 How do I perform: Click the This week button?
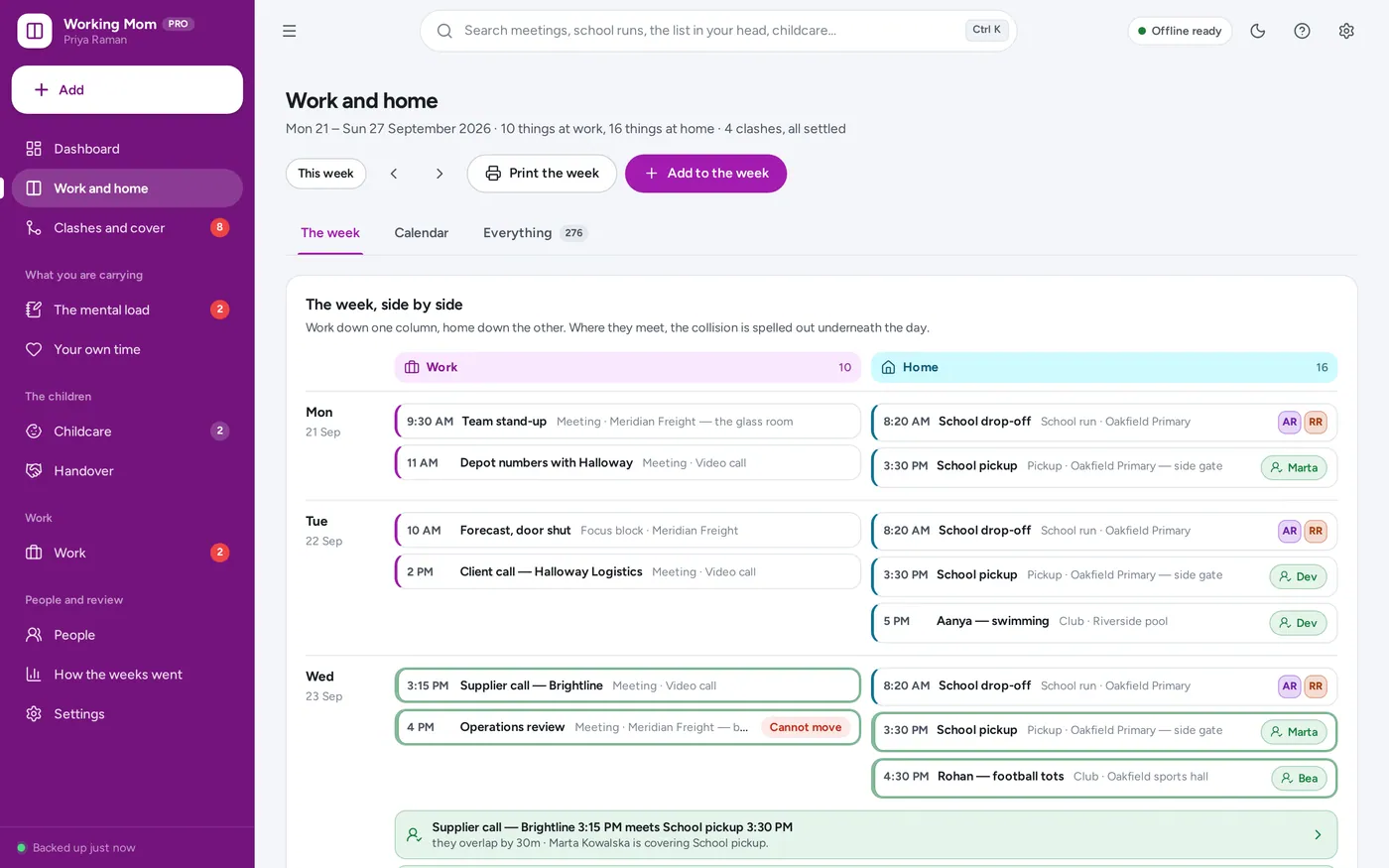(325, 174)
